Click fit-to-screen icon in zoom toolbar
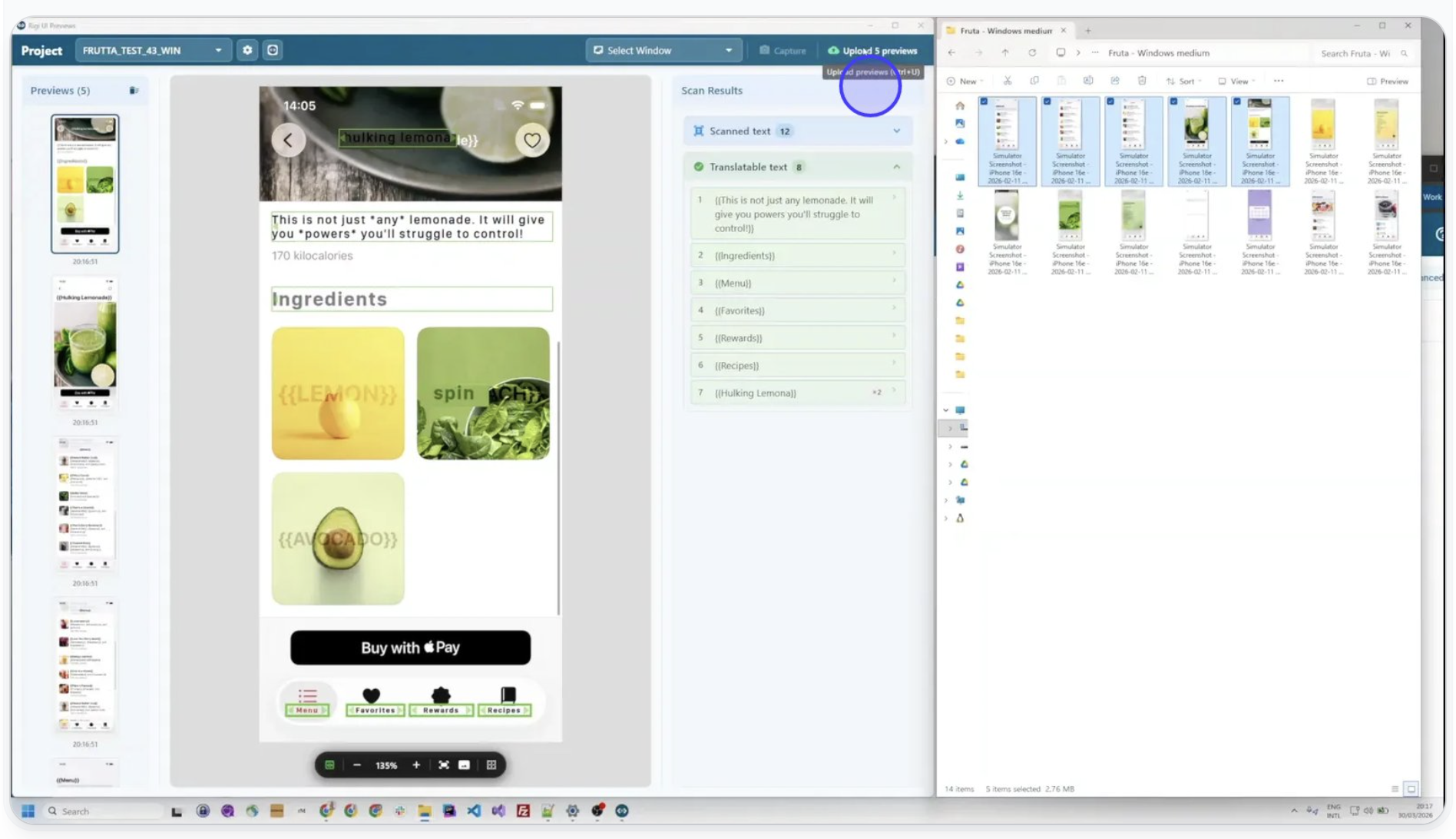Viewport: 1456px width, 839px height. click(443, 765)
